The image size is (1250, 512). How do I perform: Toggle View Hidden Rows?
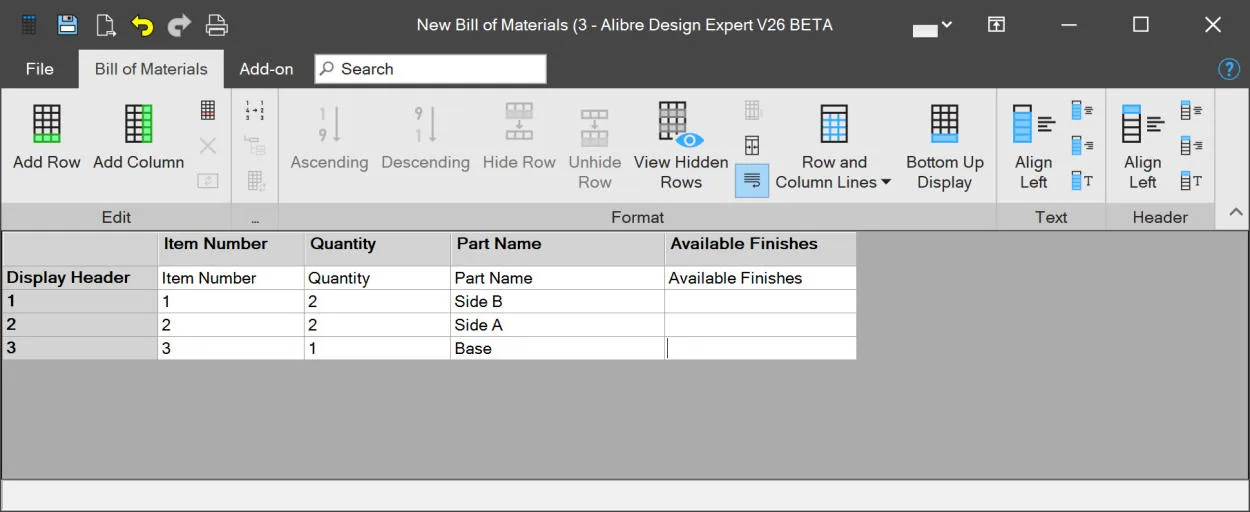tap(681, 146)
